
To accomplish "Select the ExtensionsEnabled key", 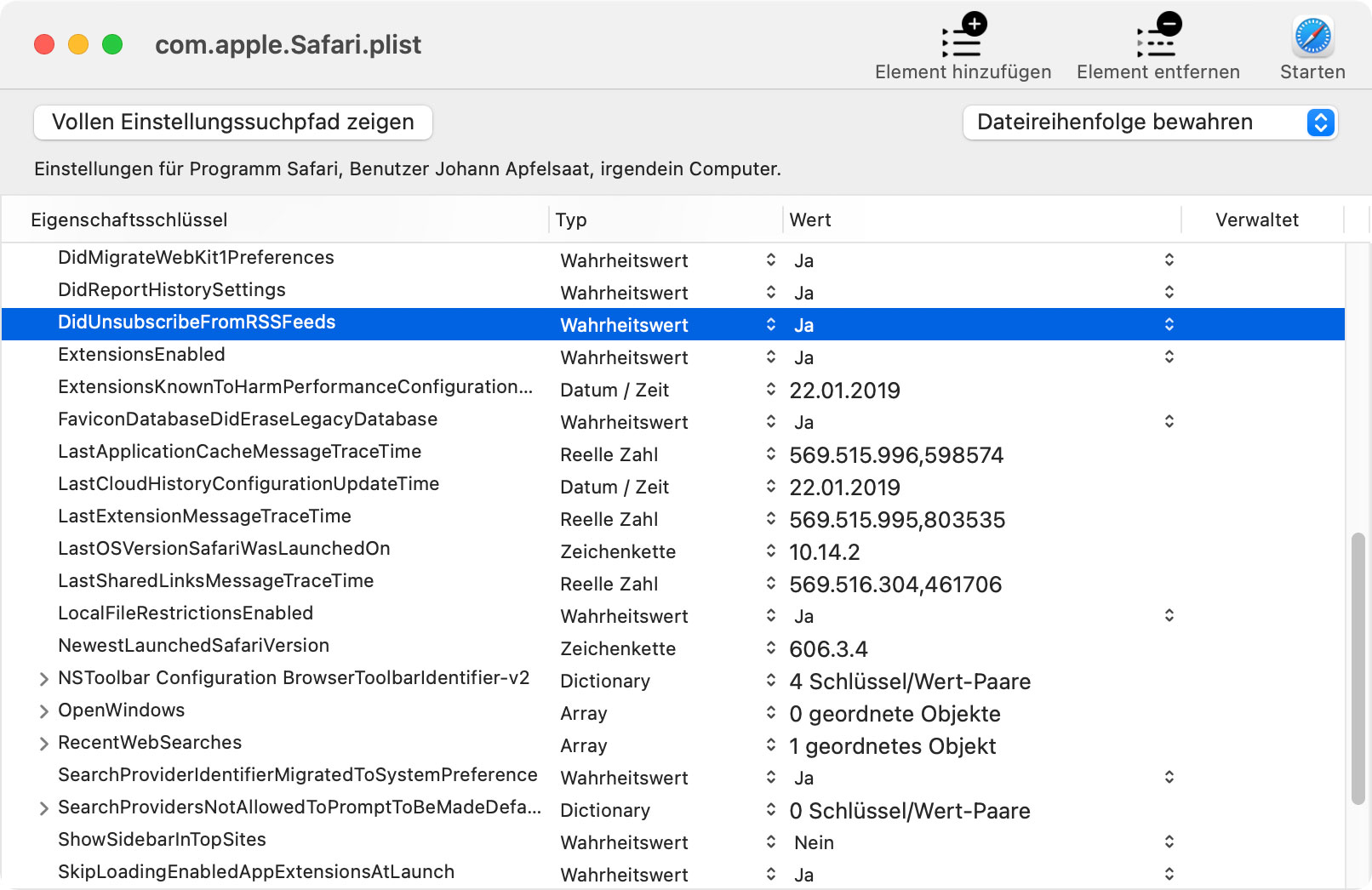I will (141, 355).
